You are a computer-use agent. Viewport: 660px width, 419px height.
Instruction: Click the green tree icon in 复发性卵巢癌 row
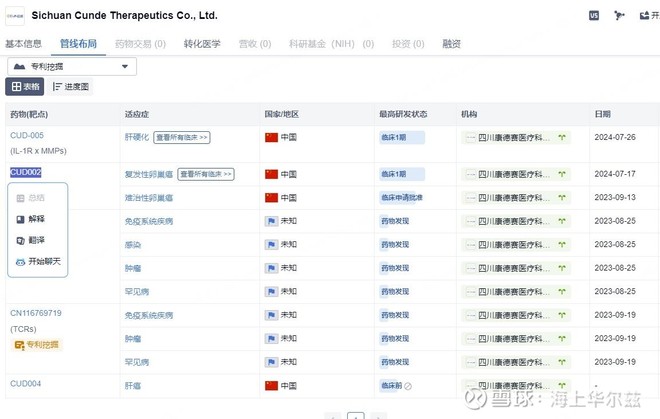(x=562, y=174)
